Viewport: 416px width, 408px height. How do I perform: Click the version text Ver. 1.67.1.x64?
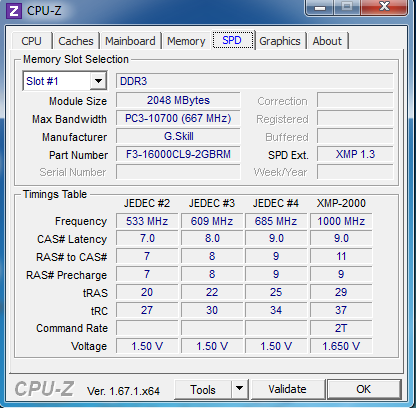[123, 391]
